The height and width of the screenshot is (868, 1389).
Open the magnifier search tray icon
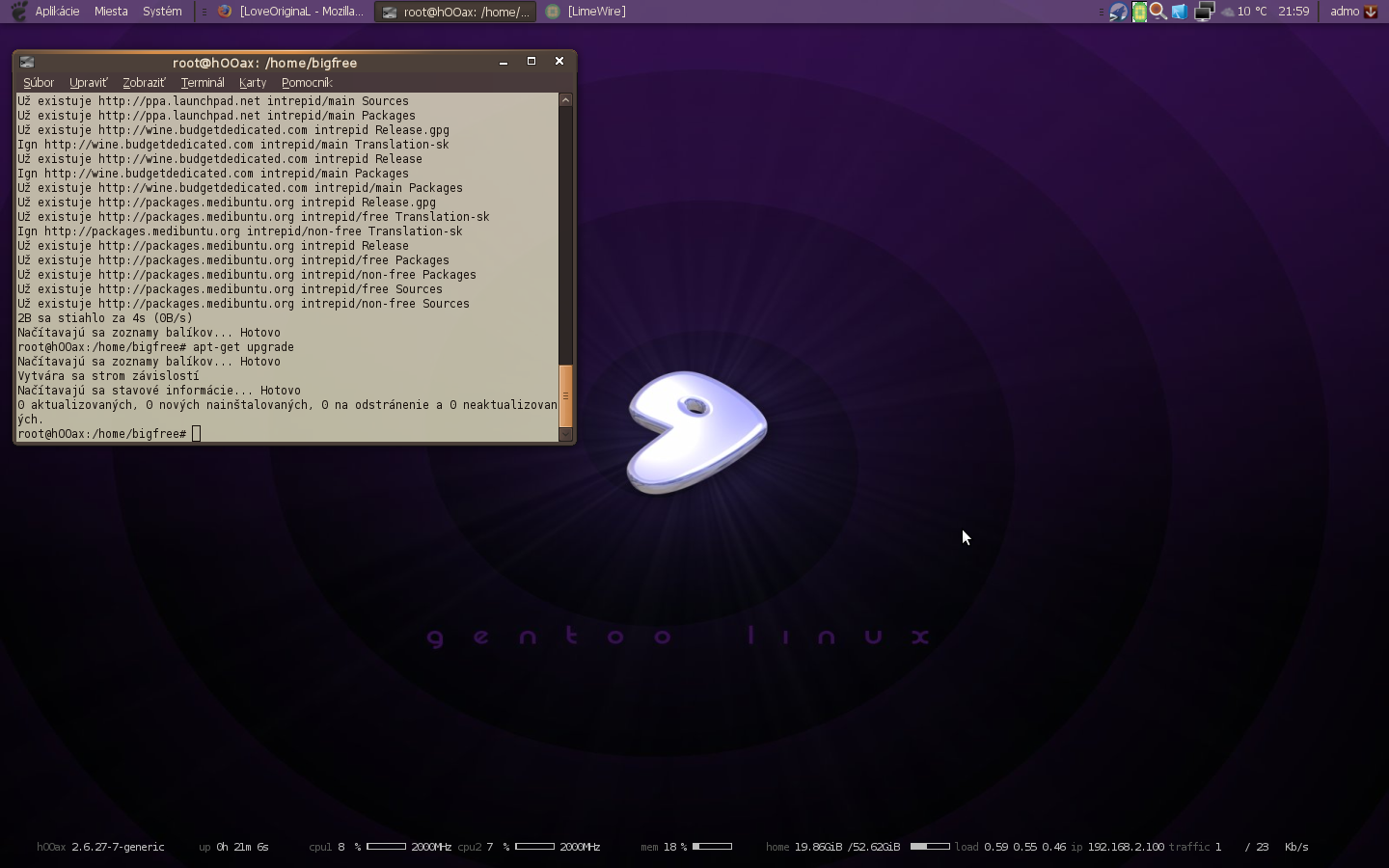(x=1158, y=12)
